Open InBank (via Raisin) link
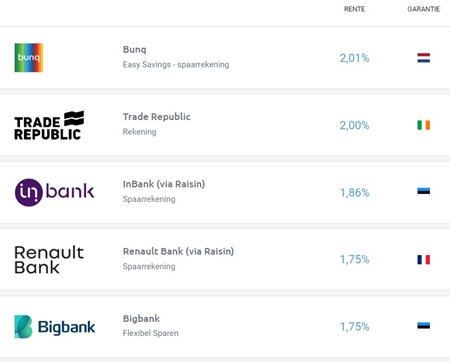Screen dimensions: 450x362 pyautogui.click(x=164, y=184)
